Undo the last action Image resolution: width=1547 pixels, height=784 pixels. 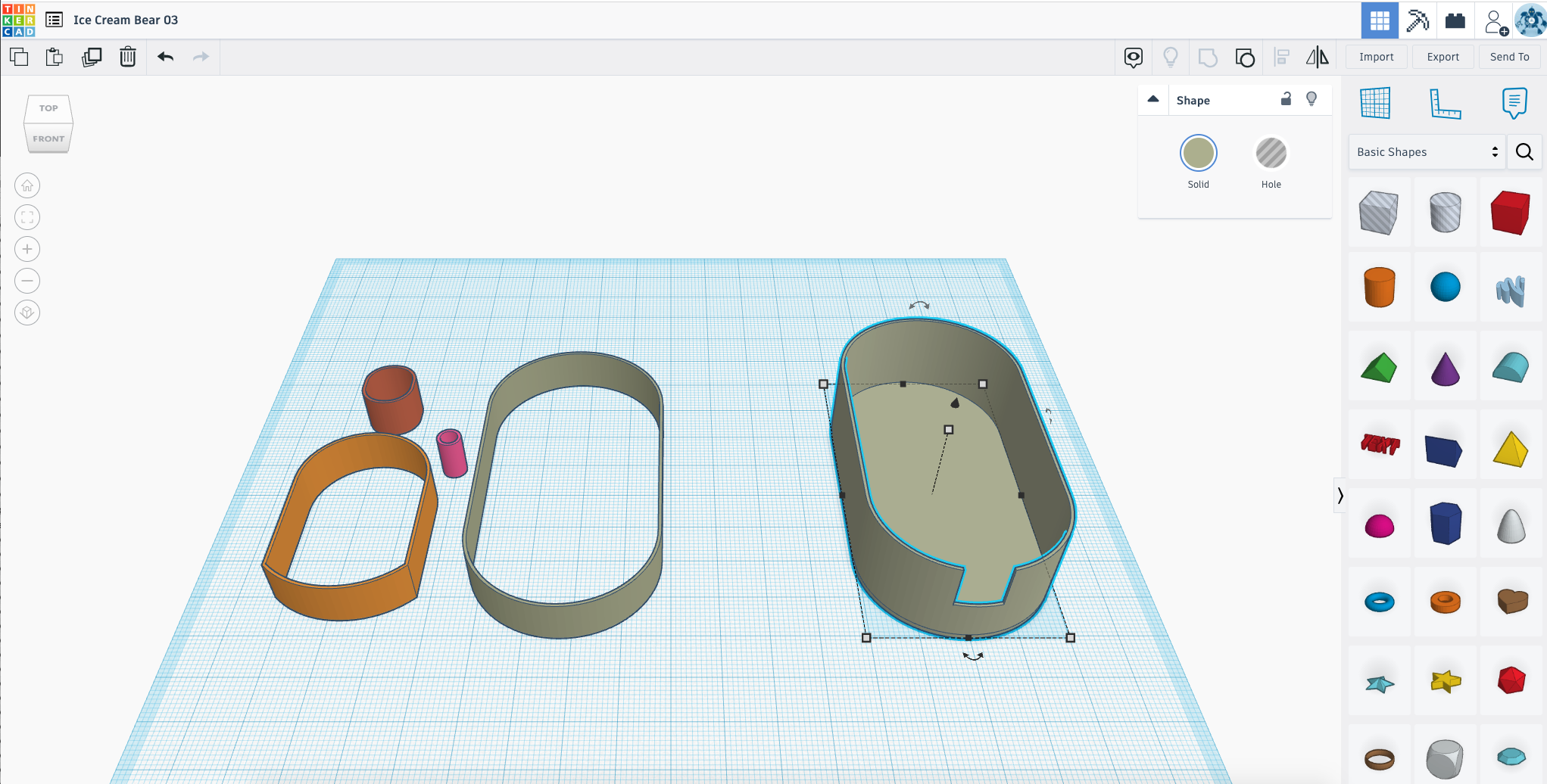coord(166,57)
